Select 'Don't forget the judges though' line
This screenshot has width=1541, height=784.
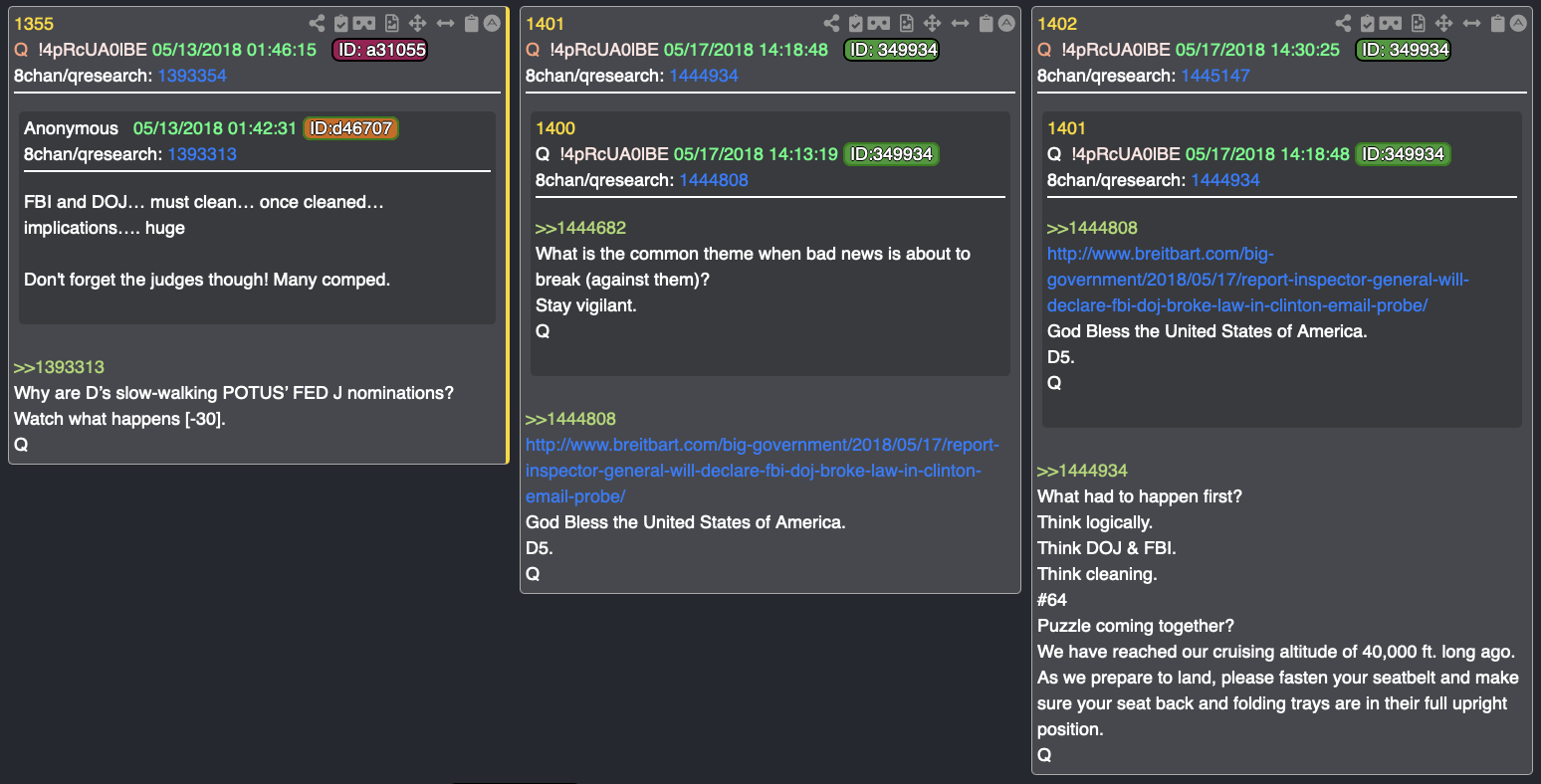pyautogui.click(x=207, y=280)
